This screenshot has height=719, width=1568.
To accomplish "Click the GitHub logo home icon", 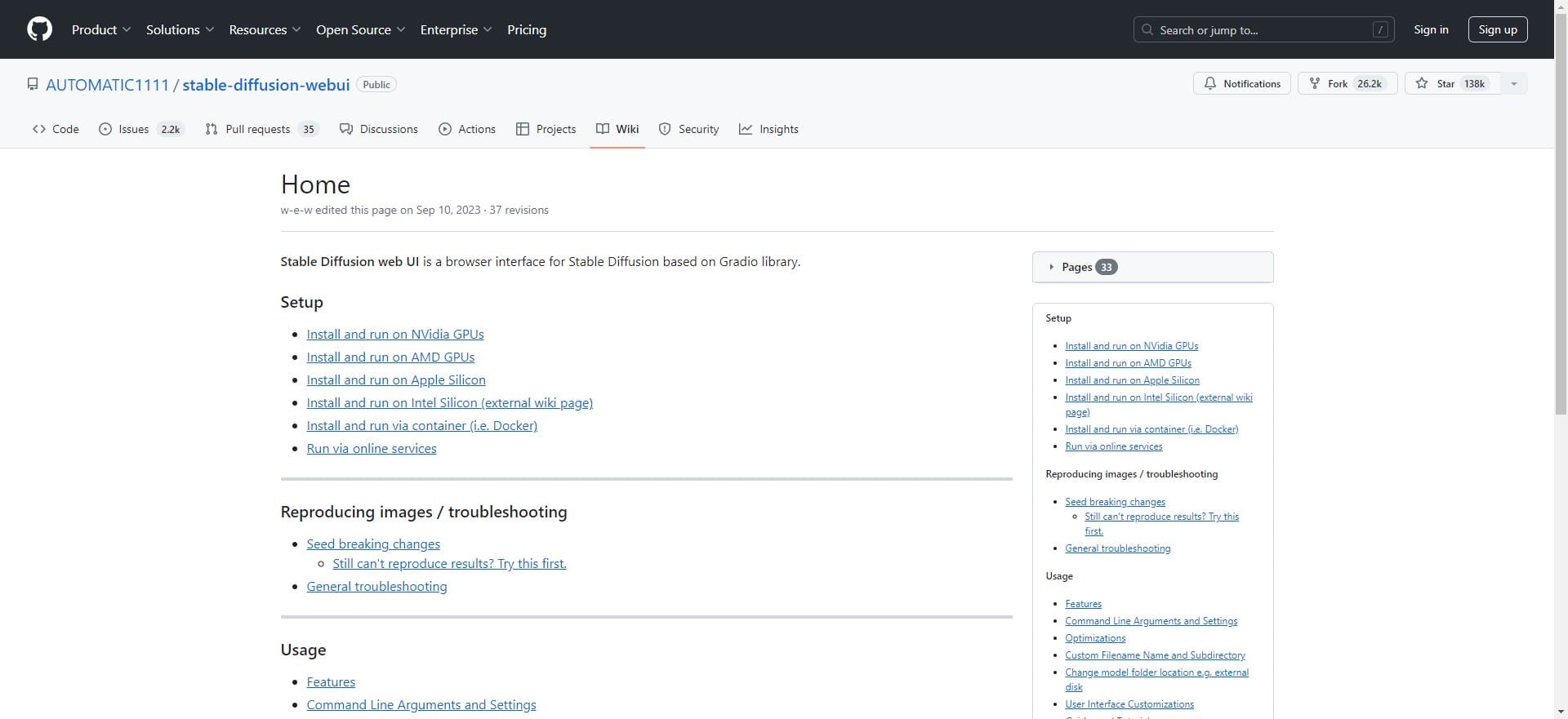I will pos(39,29).
